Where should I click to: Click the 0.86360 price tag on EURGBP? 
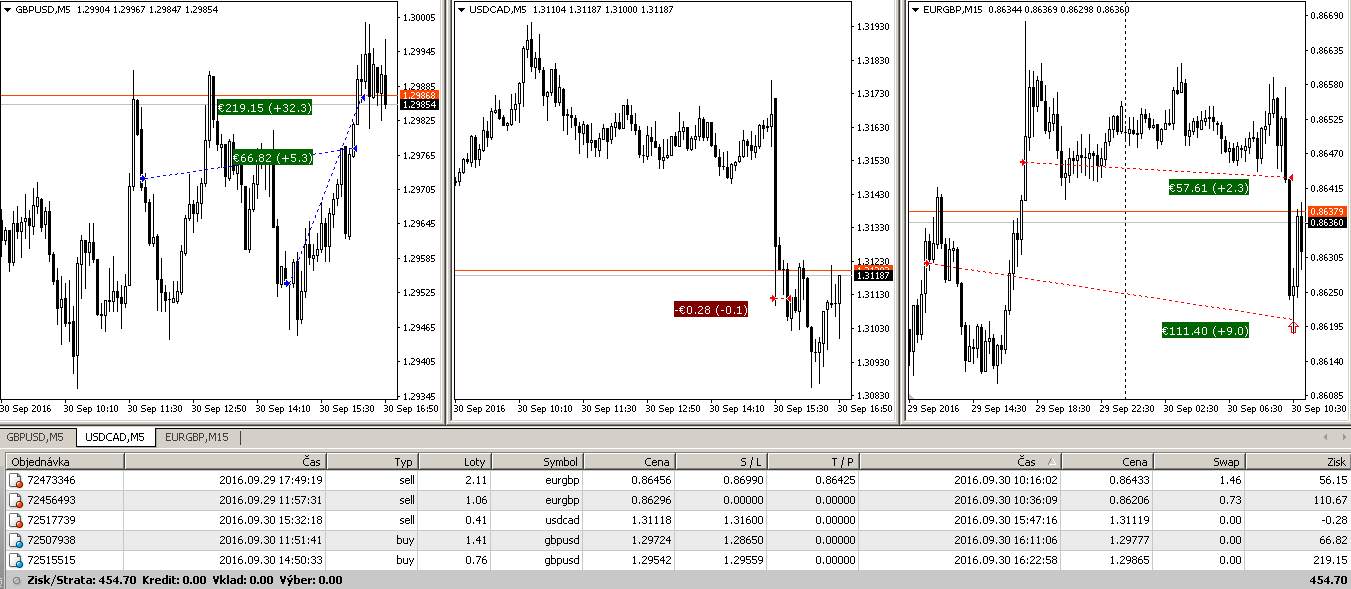pyautogui.click(x=1327, y=222)
